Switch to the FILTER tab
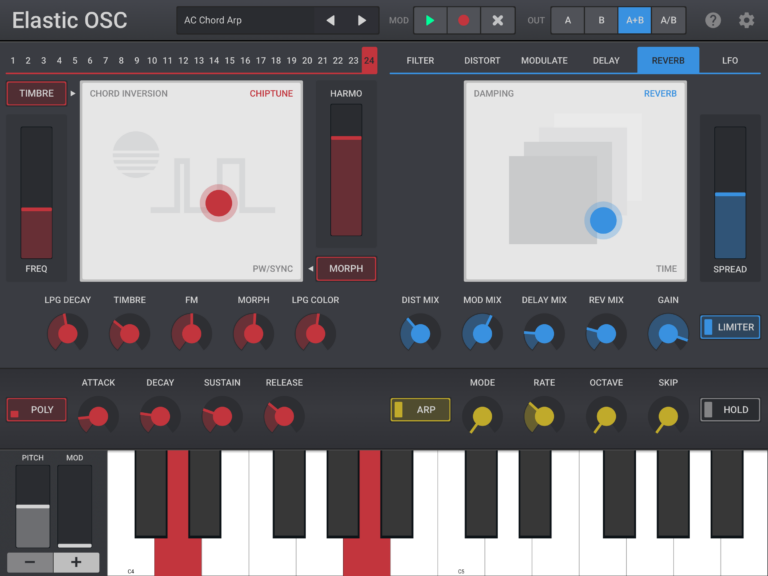Viewport: 768px width, 576px height. click(420, 60)
